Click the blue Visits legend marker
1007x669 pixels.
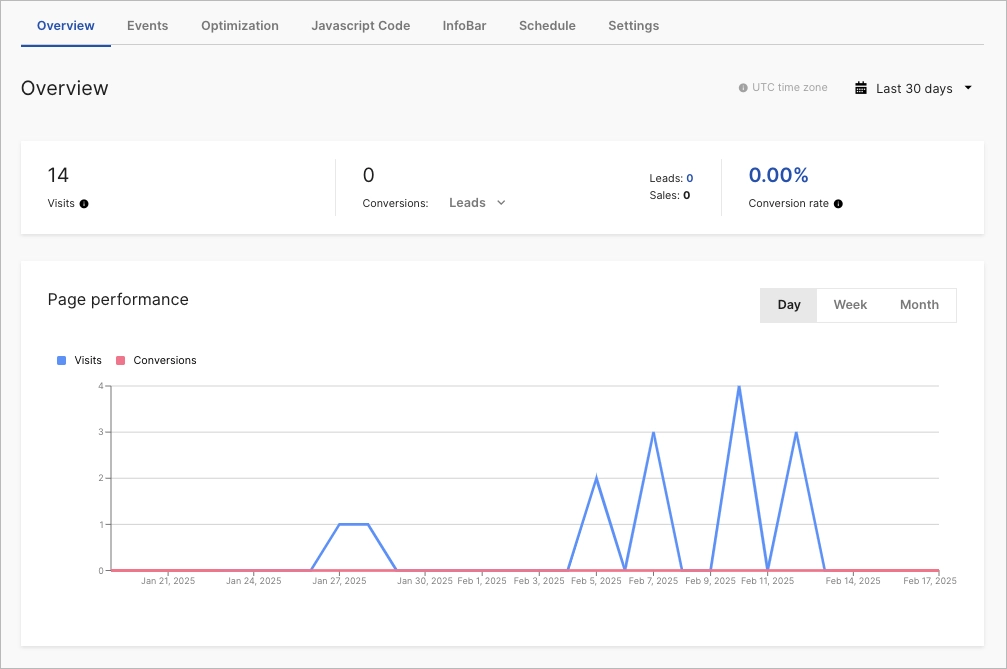(x=60, y=360)
